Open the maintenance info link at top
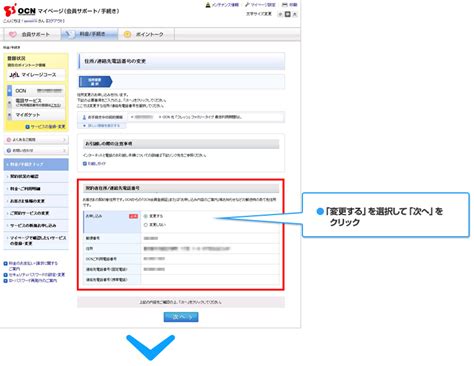474x366 pixels. tap(222, 5)
